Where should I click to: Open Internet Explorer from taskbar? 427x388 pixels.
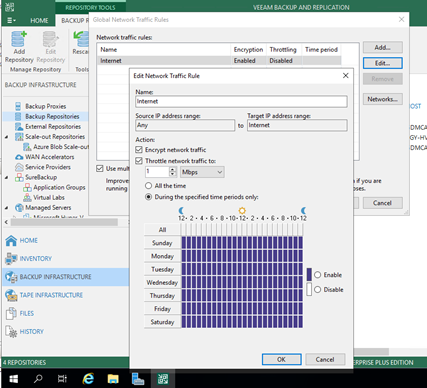(88, 379)
